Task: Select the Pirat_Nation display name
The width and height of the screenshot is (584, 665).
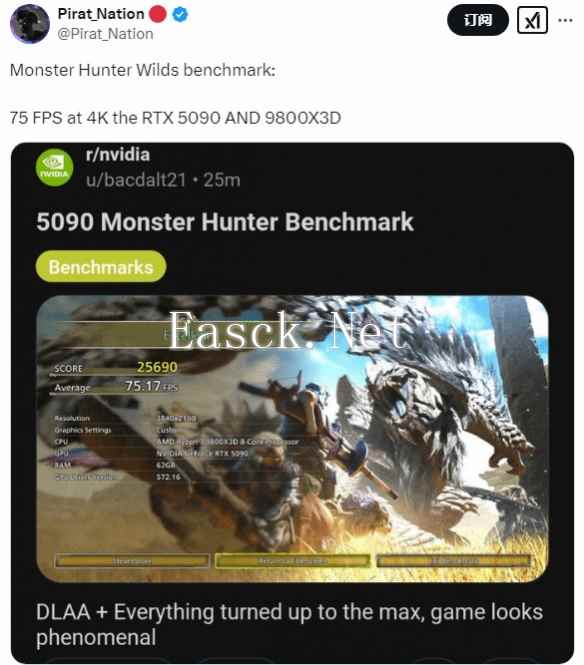Action: (101, 14)
